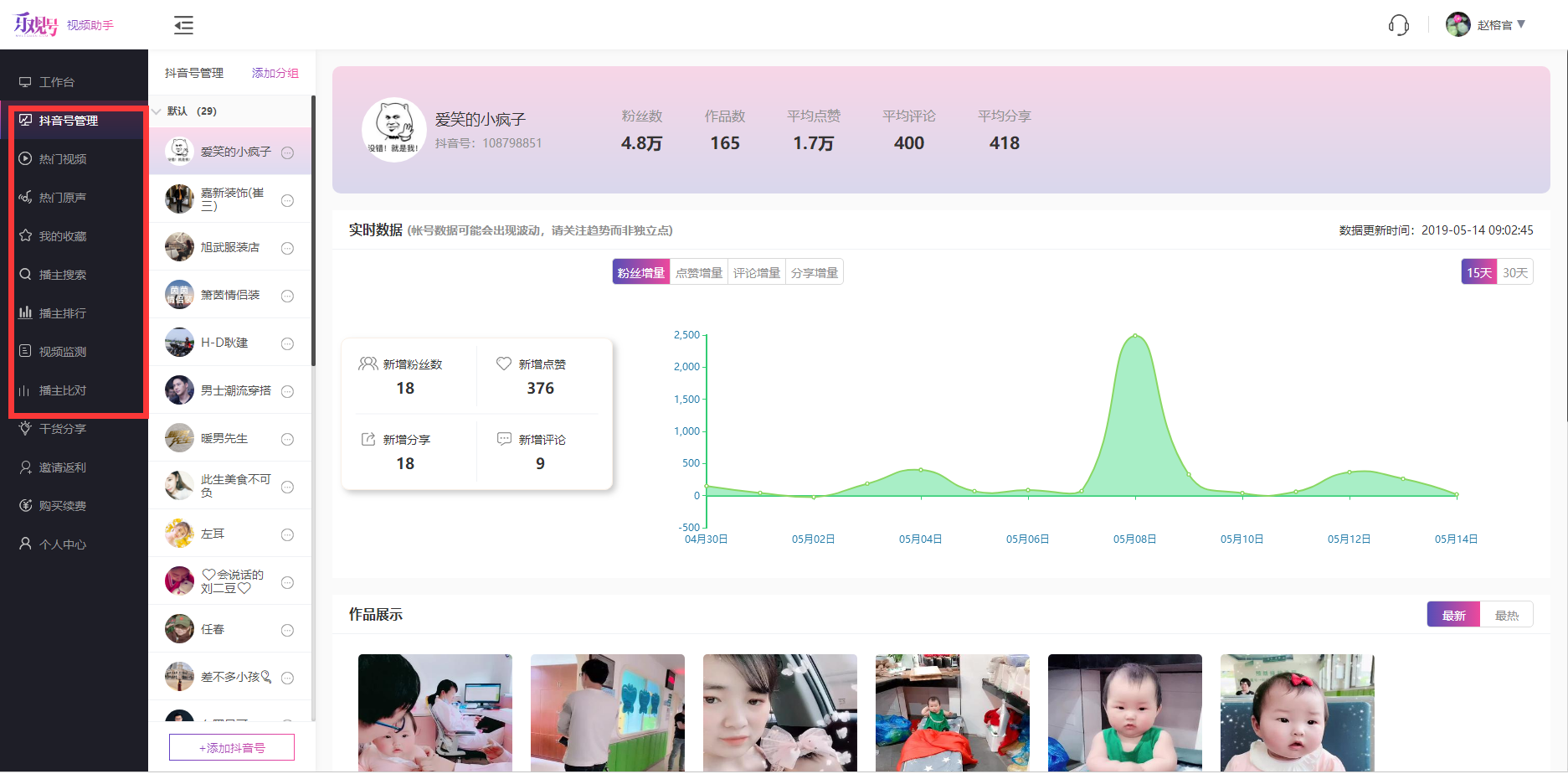Open options menu for 嘉新装饰(崔三)
The height and width of the screenshot is (774, 1568).
point(288,199)
